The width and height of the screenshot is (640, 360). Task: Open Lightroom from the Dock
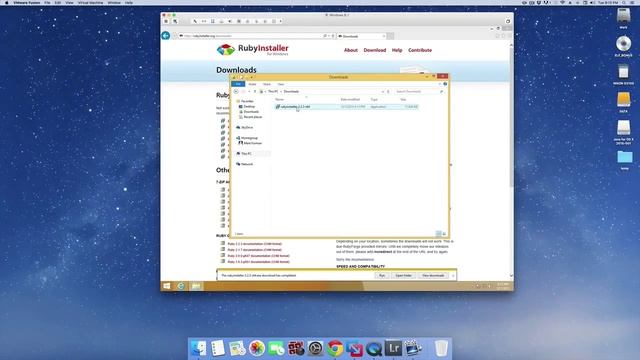[393, 348]
